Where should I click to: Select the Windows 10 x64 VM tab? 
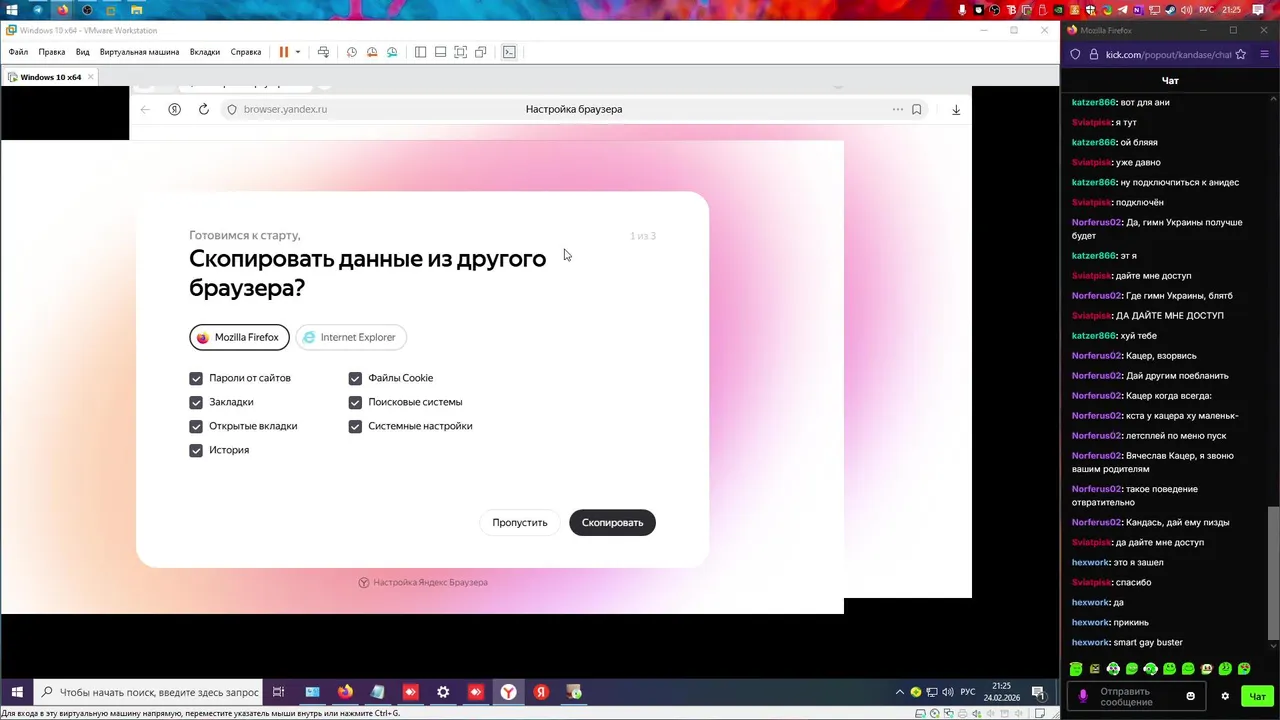coord(50,77)
